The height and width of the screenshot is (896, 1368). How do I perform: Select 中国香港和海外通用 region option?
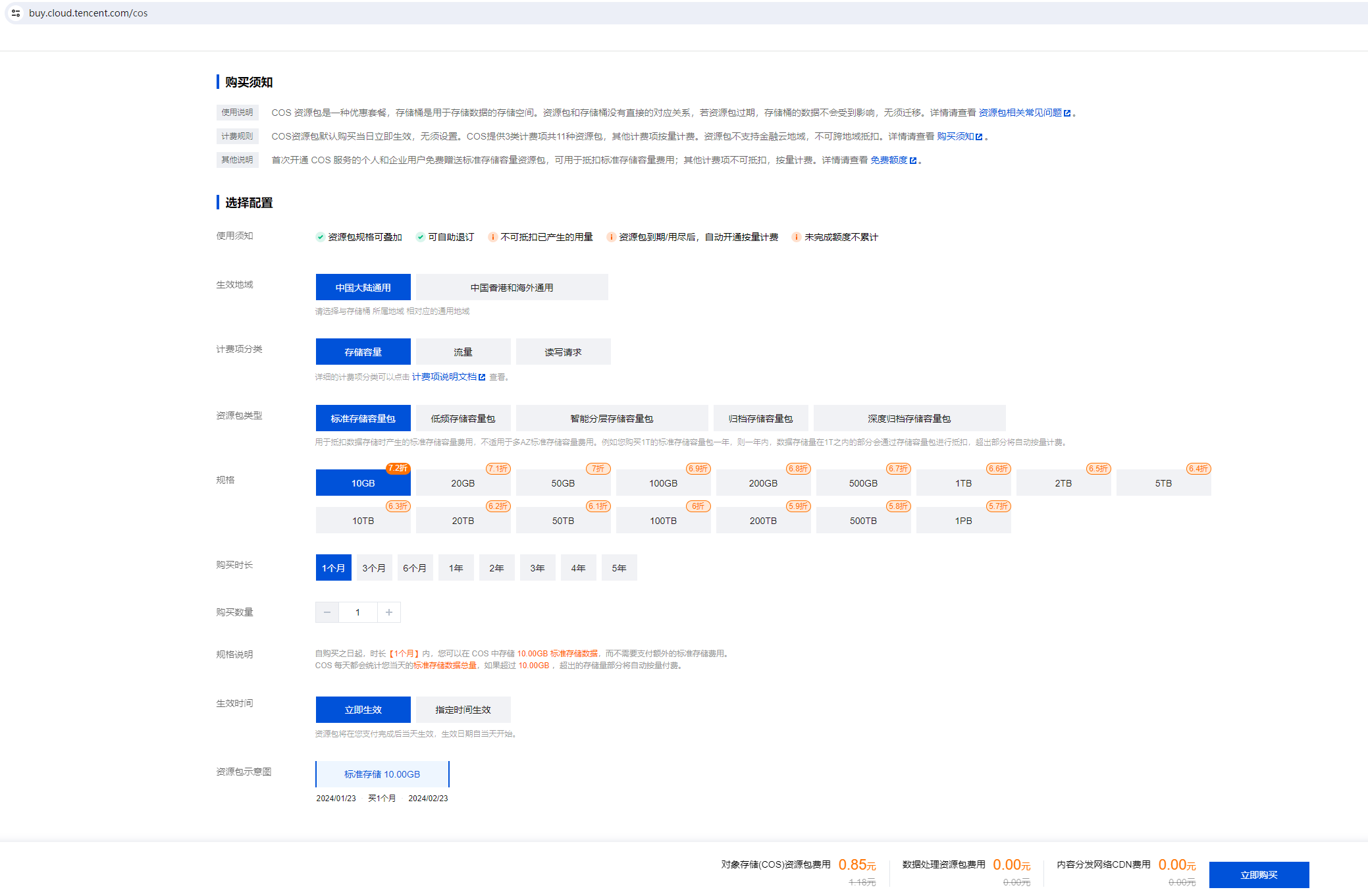coord(512,288)
